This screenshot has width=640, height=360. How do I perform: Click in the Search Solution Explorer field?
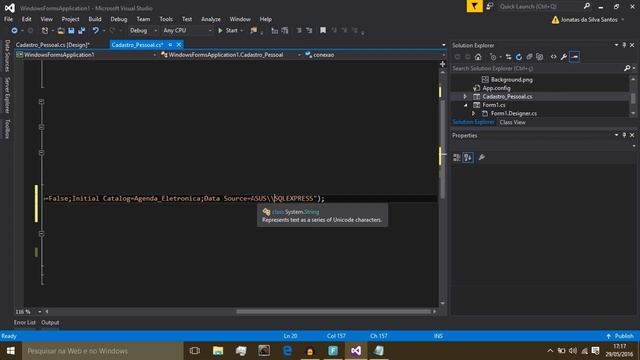point(537,69)
